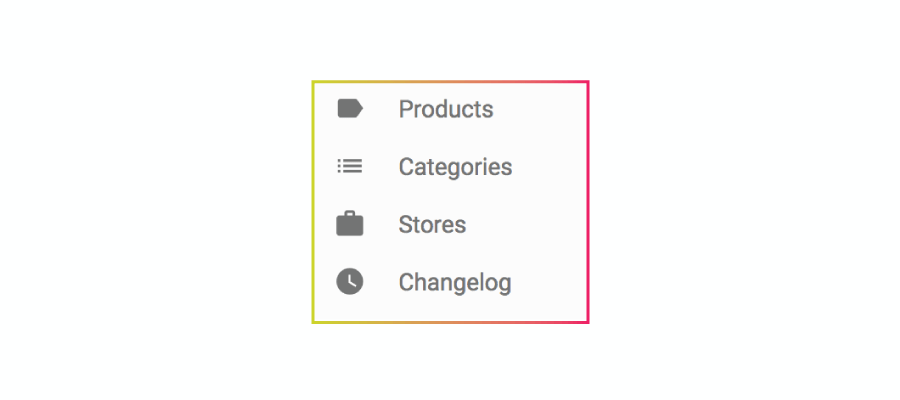Open the Stores text label

click(432, 224)
